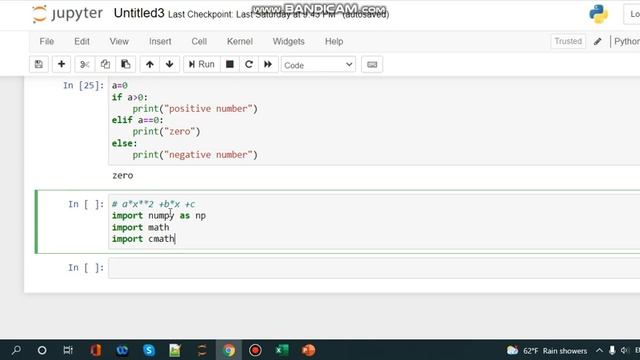Open the cell type Code dropdown
This screenshot has width=640, height=360.
(x=318, y=65)
